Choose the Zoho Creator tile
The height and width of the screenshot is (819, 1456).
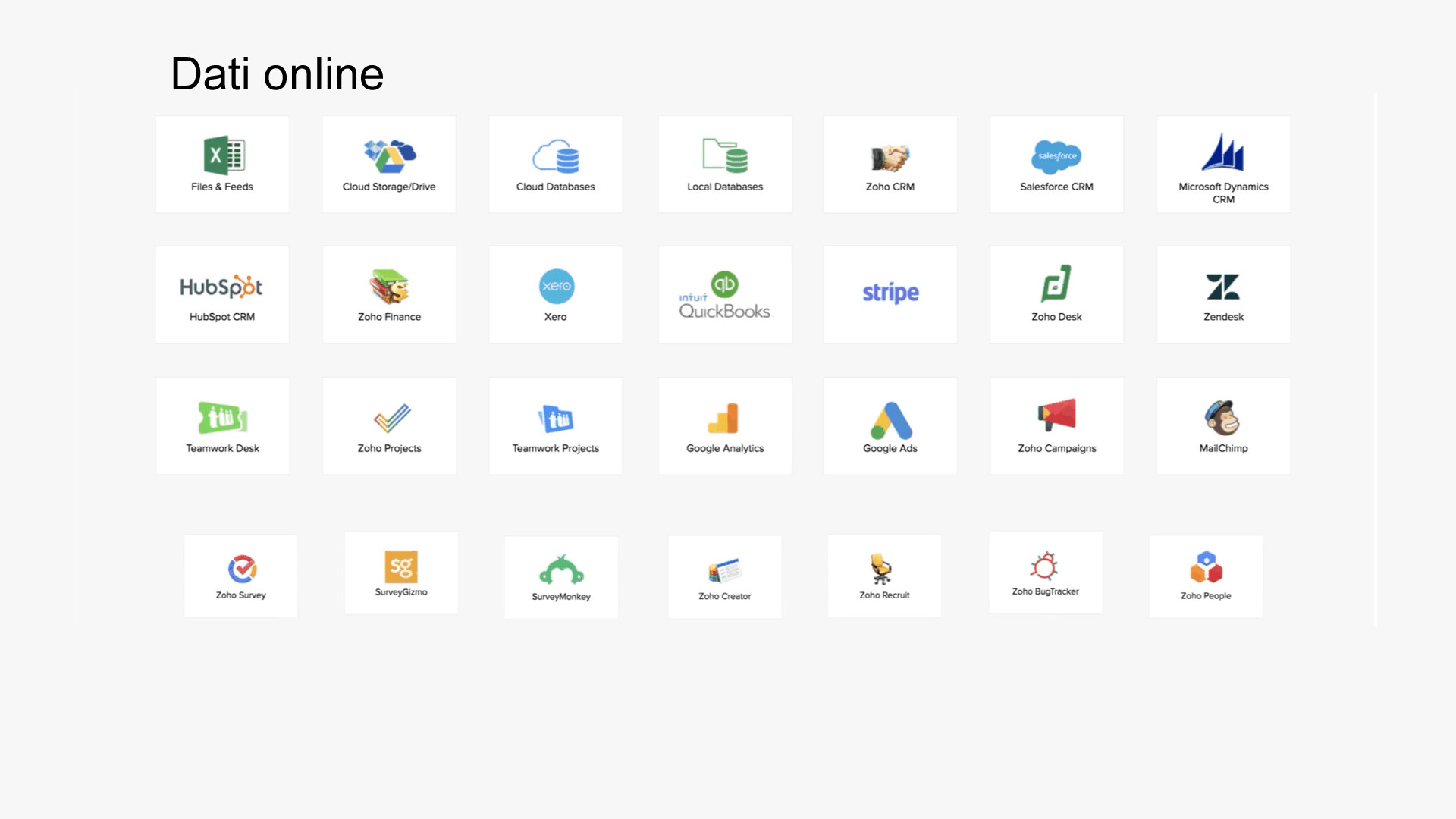pyautogui.click(x=725, y=577)
